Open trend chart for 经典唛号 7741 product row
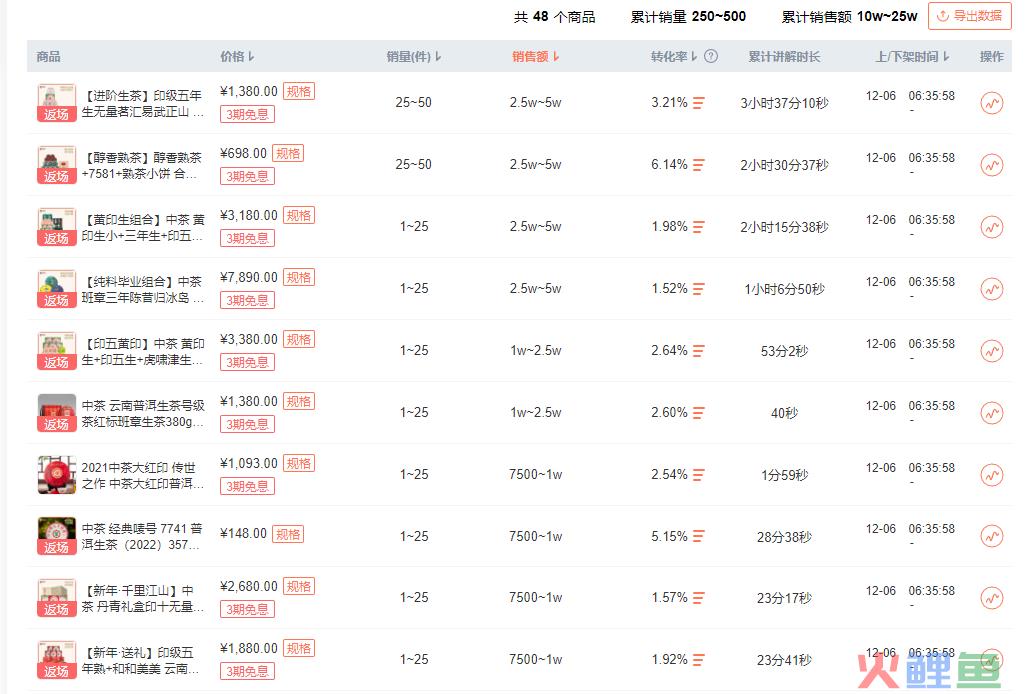Viewport: 1025px width, 694px height. tap(992, 537)
